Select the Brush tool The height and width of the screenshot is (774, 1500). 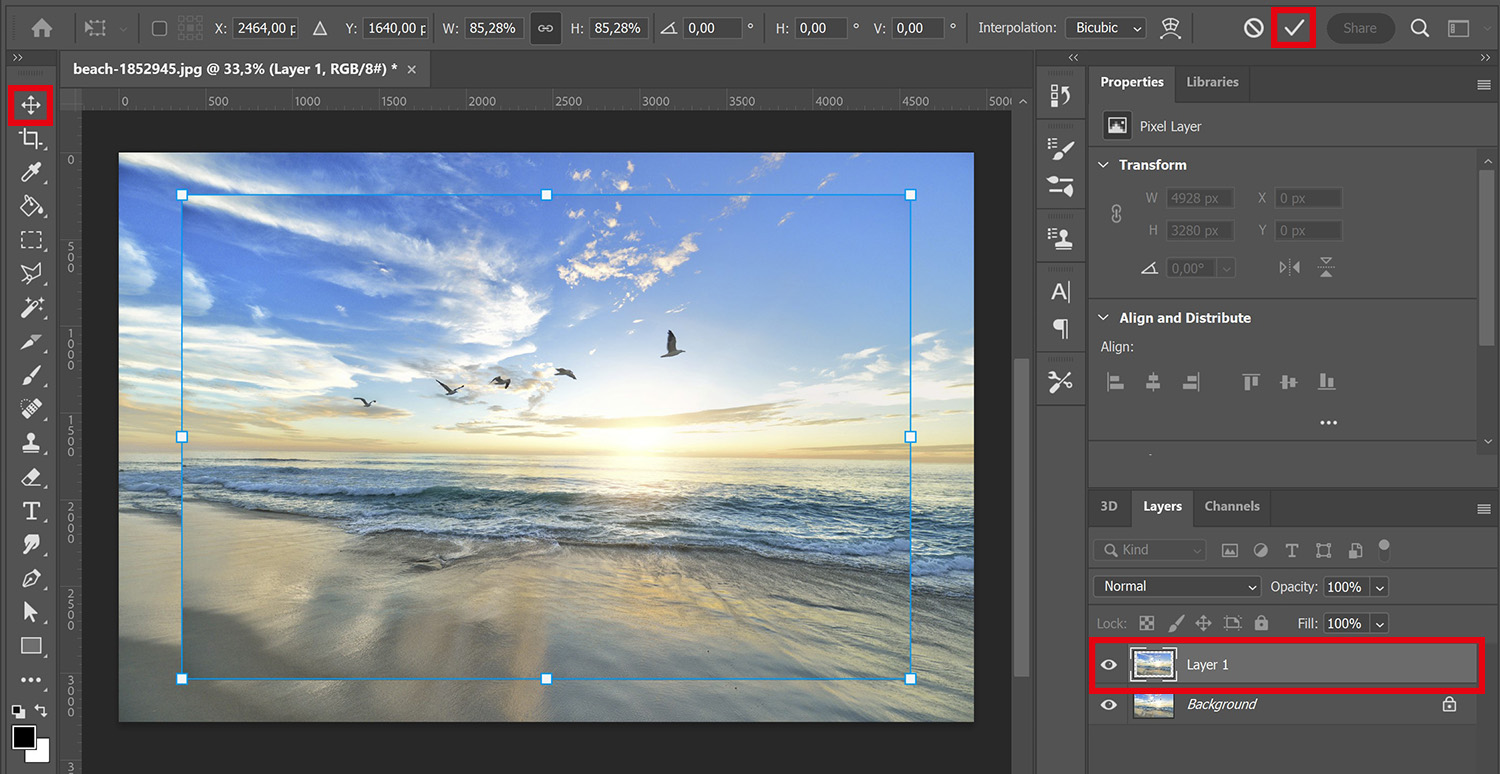coord(31,375)
